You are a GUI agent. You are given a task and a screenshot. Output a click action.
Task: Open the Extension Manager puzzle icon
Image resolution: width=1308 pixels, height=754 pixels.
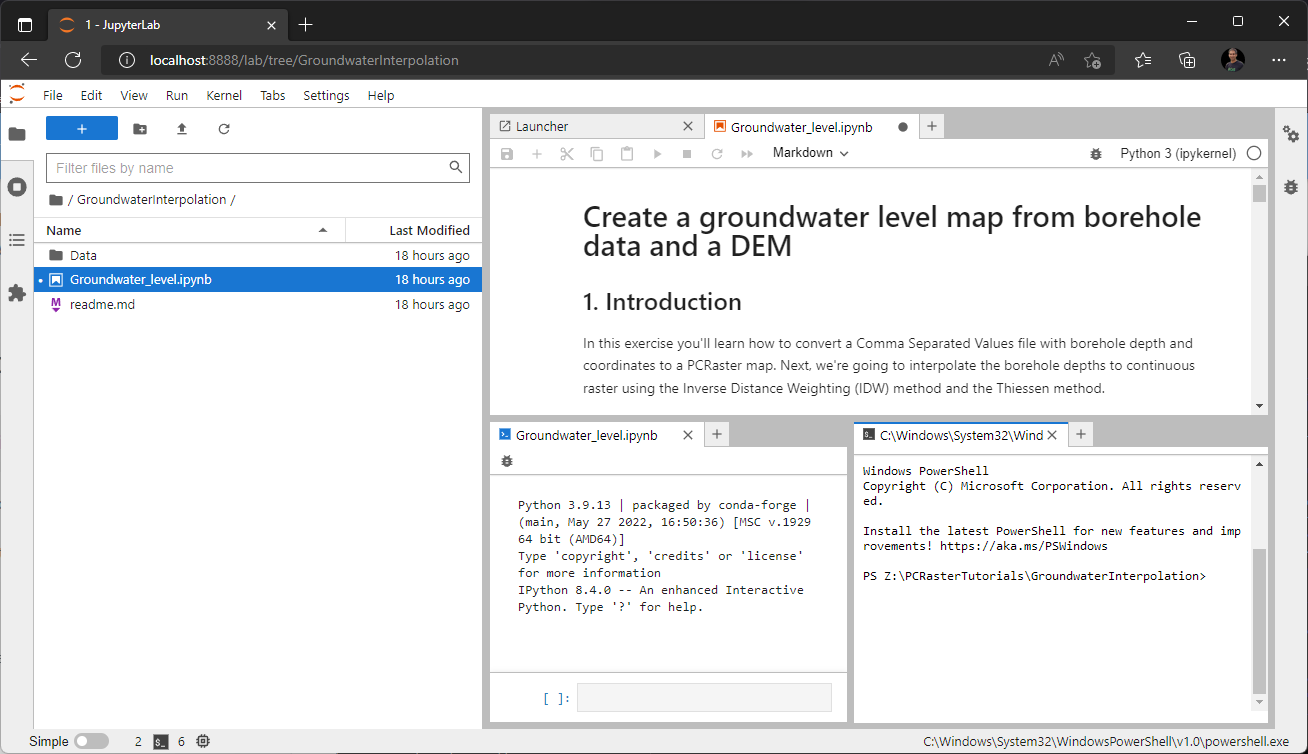click(x=16, y=293)
